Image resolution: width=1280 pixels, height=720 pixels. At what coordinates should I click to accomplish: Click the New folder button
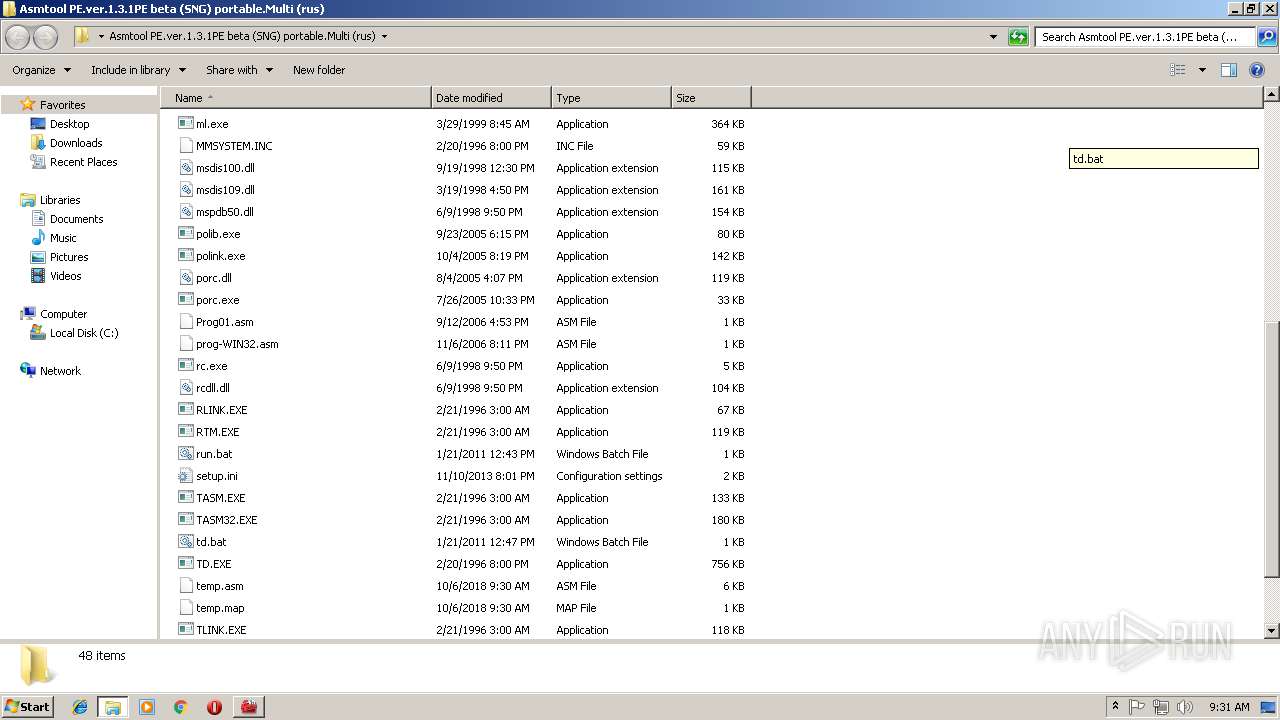click(319, 70)
